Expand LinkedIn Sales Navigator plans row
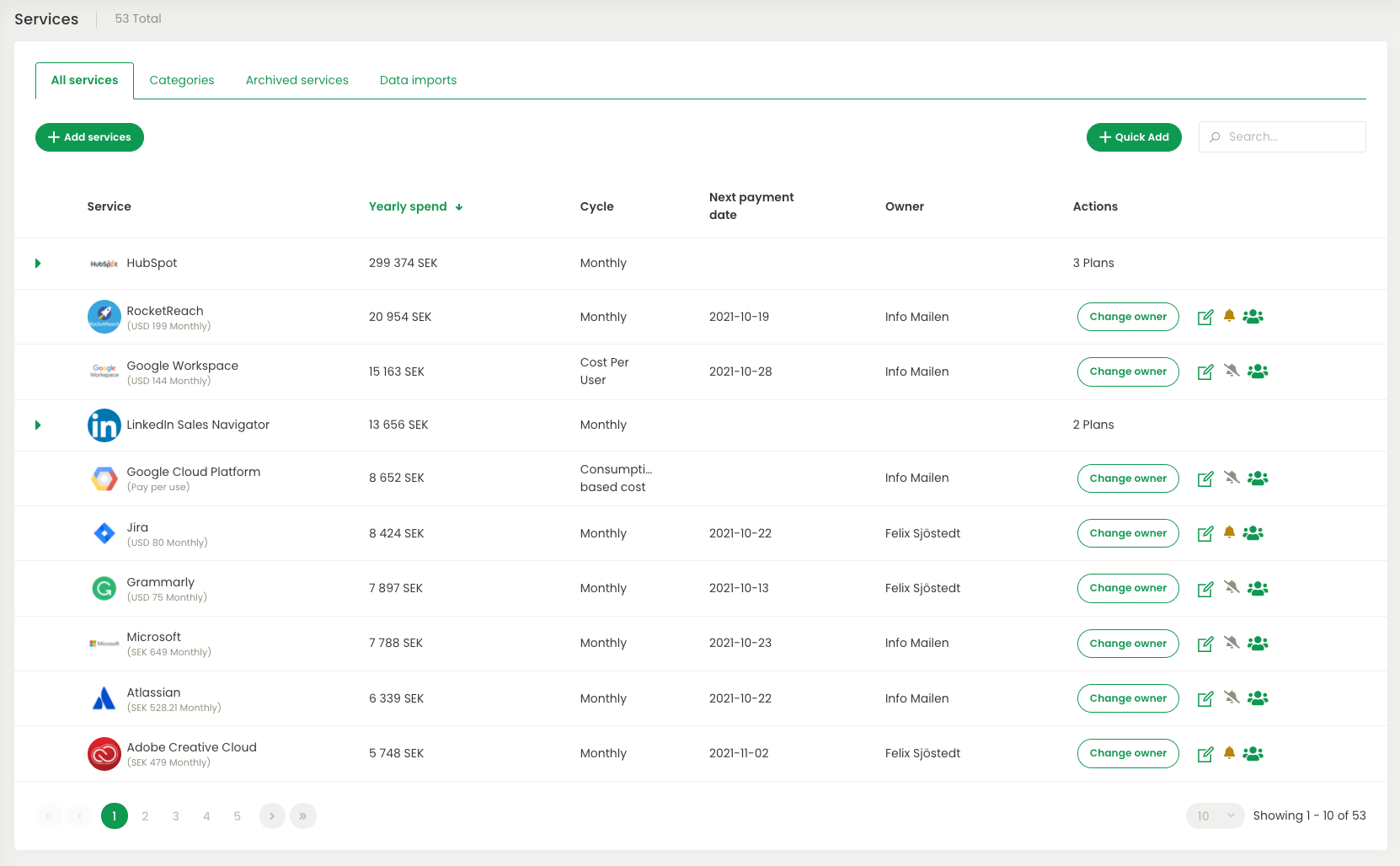This screenshot has height=866, width=1400. point(38,425)
